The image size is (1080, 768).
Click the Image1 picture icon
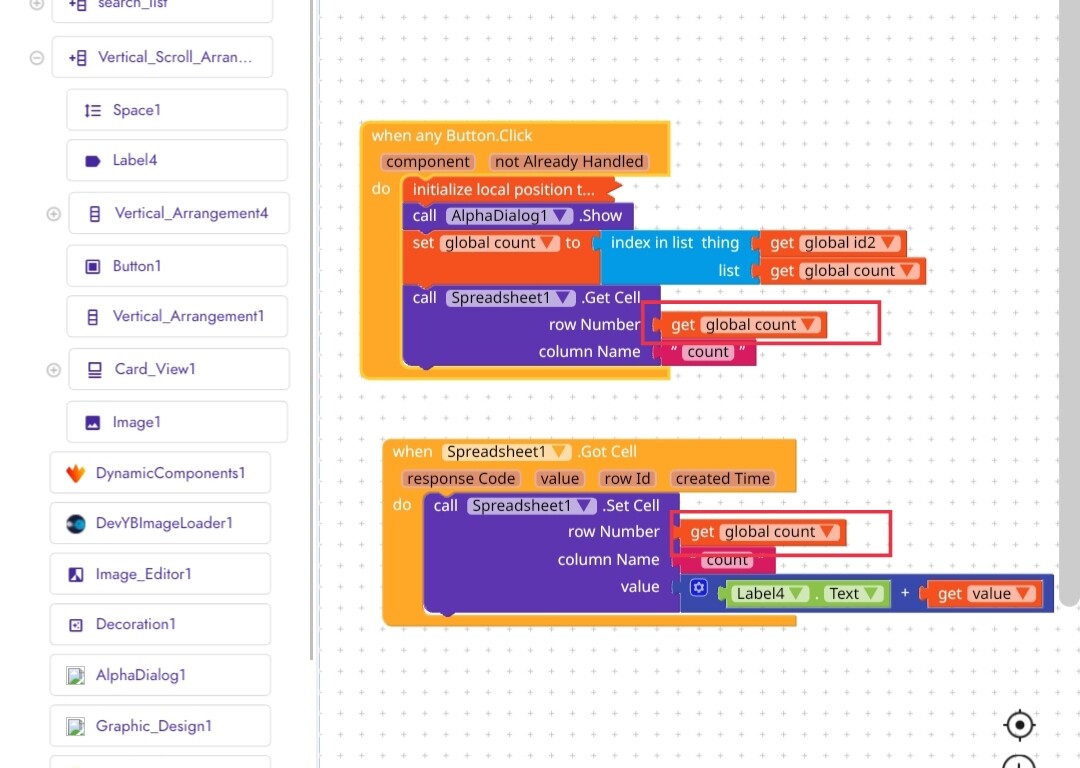(x=92, y=423)
